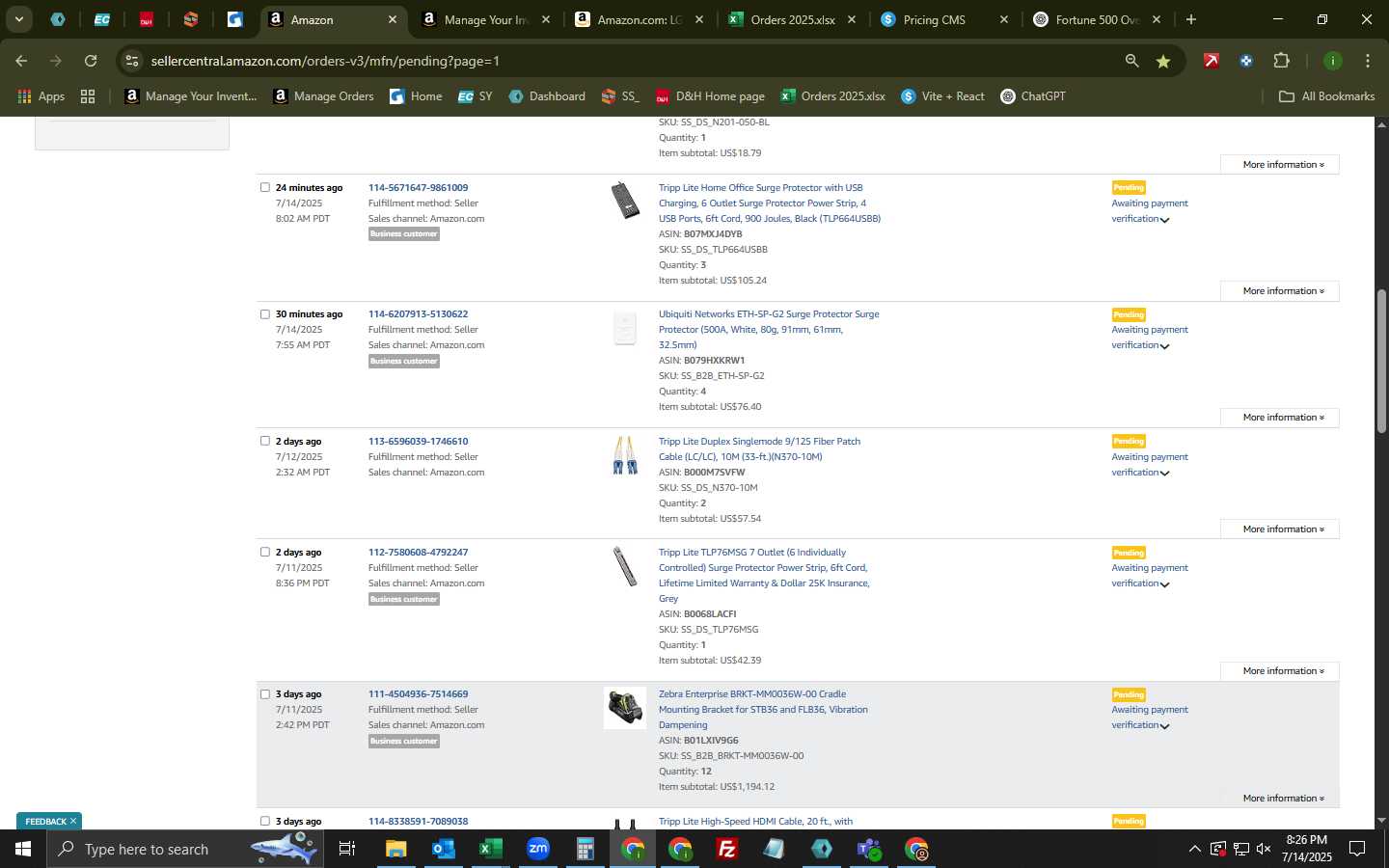1389x868 pixels.
Task: Open Task View in the taskbar
Action: coord(346,849)
